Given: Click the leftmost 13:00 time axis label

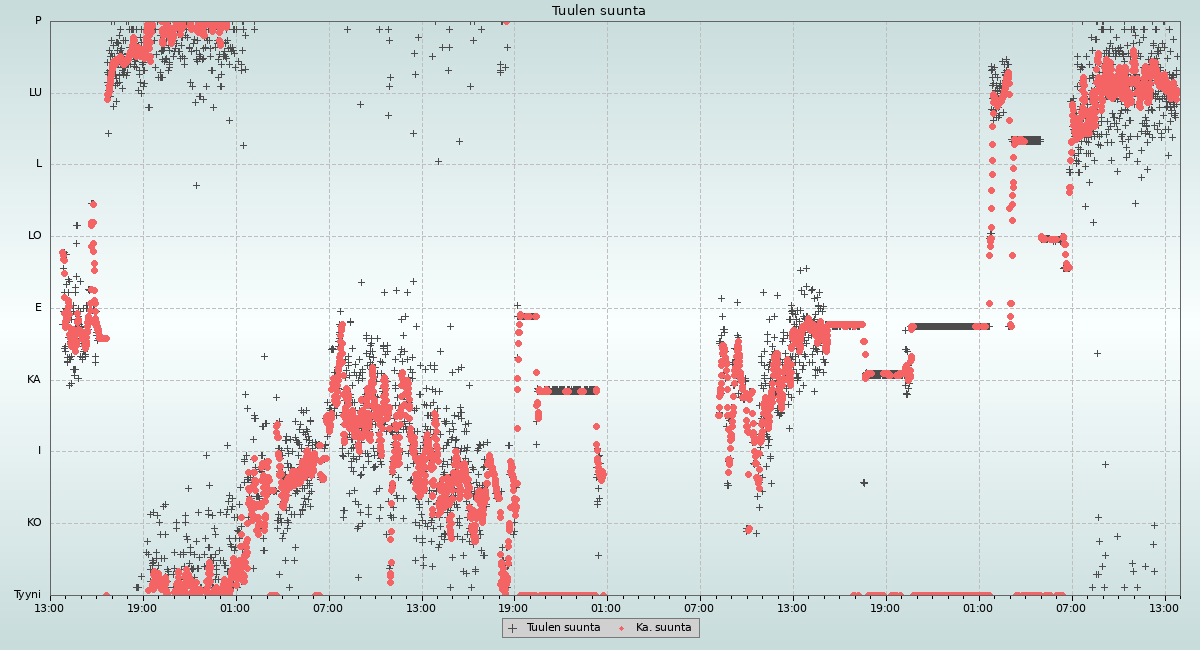Looking at the screenshot, I should (50, 607).
